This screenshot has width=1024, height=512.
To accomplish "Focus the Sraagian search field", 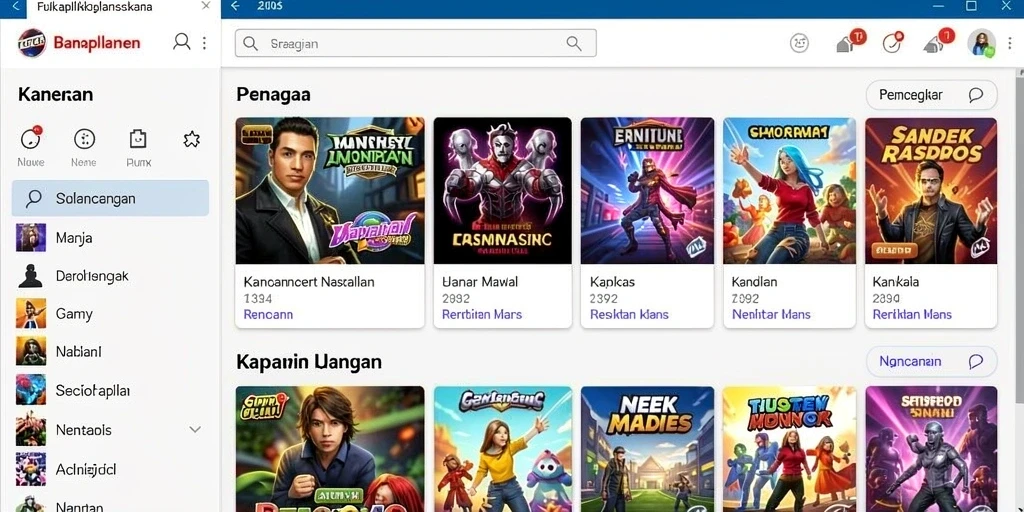I will (x=415, y=43).
